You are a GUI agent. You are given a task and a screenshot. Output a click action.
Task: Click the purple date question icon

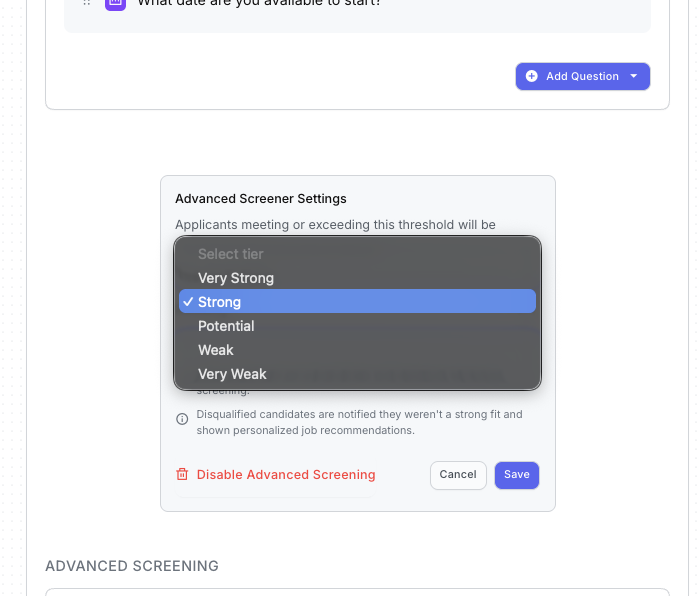pyautogui.click(x=116, y=3)
